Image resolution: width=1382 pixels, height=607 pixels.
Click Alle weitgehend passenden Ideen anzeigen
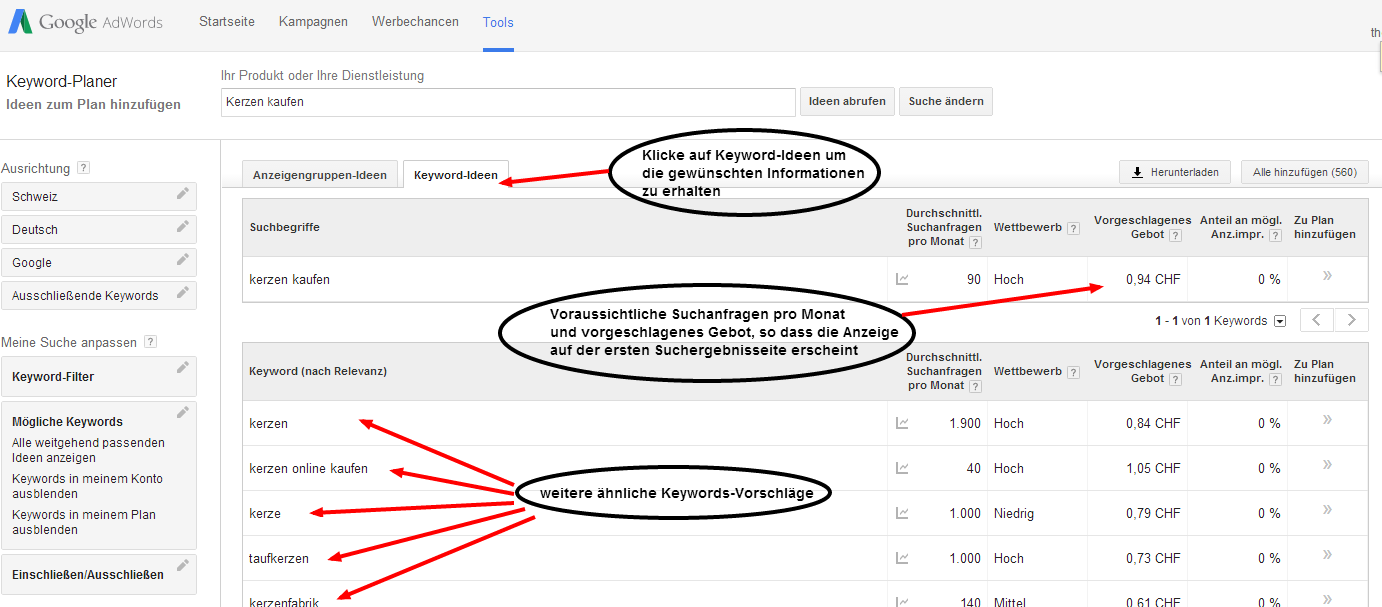click(x=88, y=450)
